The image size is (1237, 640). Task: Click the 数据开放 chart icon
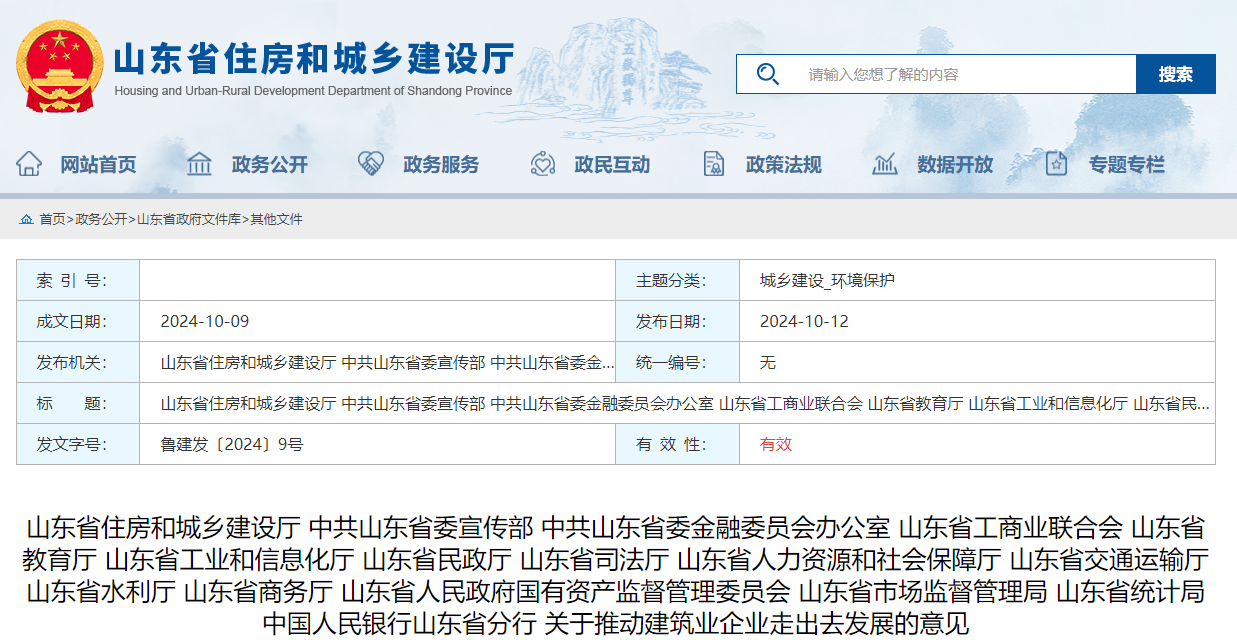[884, 164]
